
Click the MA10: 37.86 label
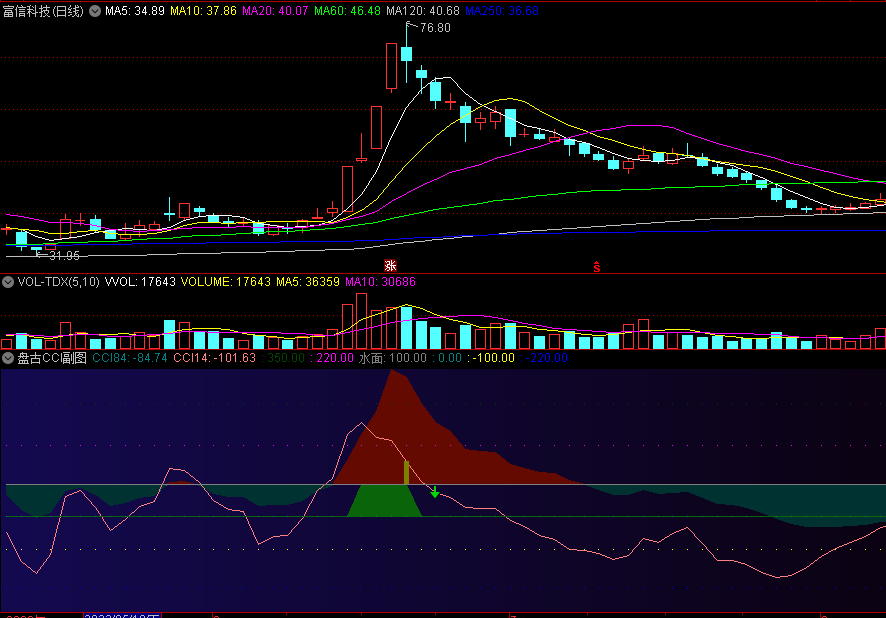203,11
